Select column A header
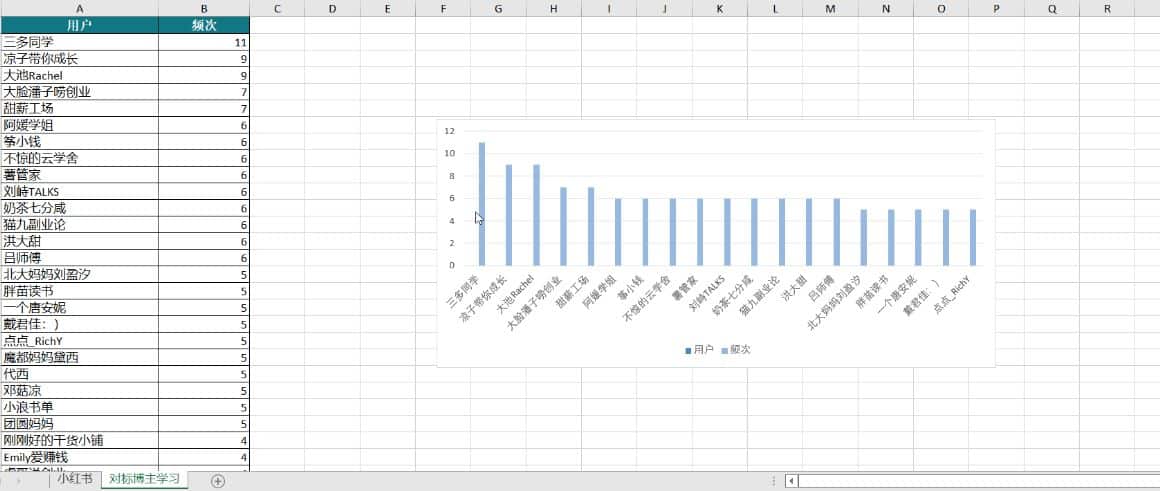This screenshot has height=491, width=1160. [79, 8]
